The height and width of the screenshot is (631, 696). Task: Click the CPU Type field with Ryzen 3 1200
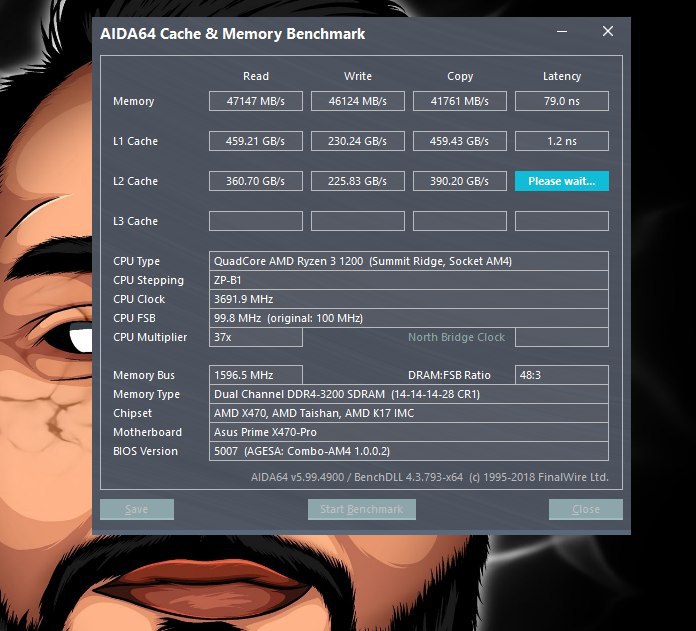point(409,261)
